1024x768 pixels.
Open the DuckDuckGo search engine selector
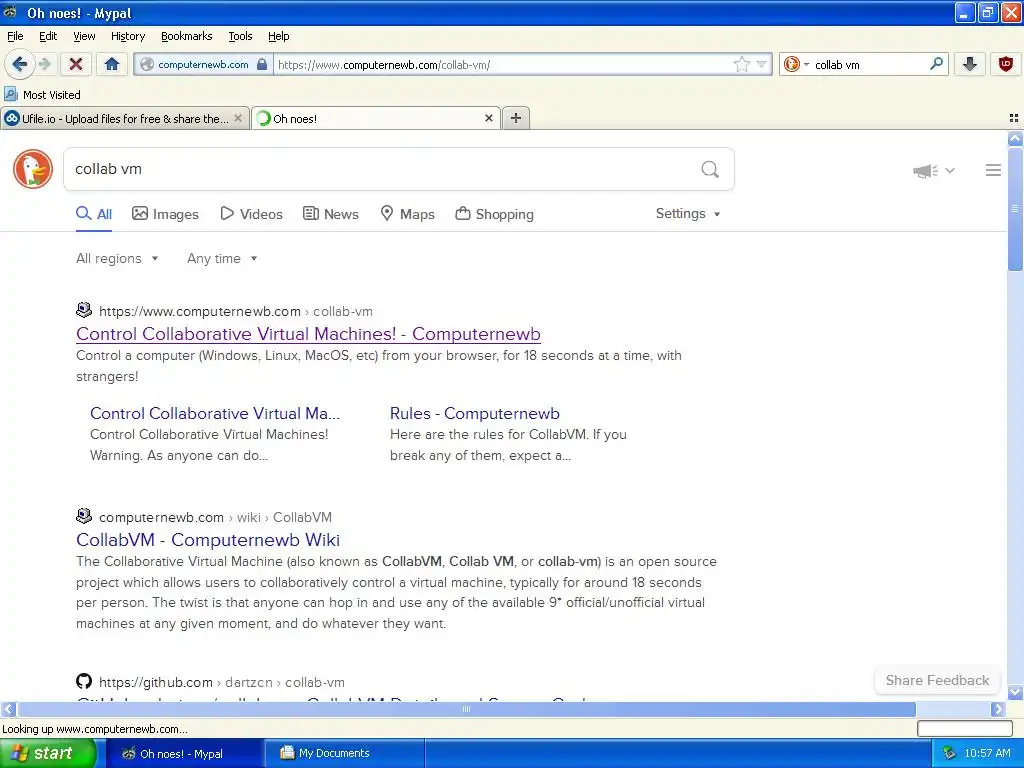point(796,64)
